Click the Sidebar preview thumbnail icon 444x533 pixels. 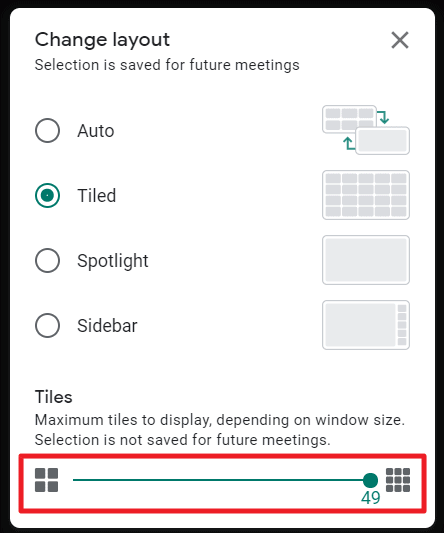(x=366, y=325)
